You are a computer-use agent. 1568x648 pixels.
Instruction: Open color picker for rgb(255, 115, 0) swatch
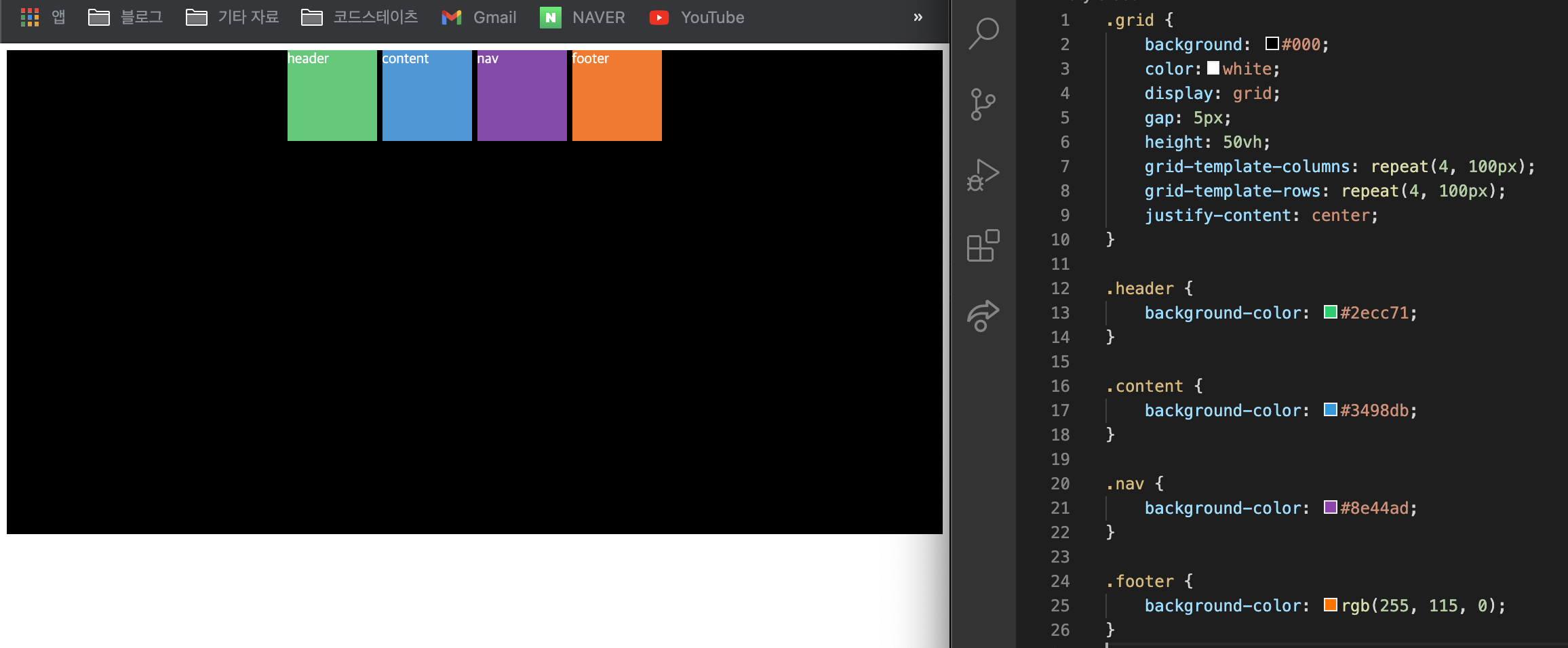[1331, 605]
